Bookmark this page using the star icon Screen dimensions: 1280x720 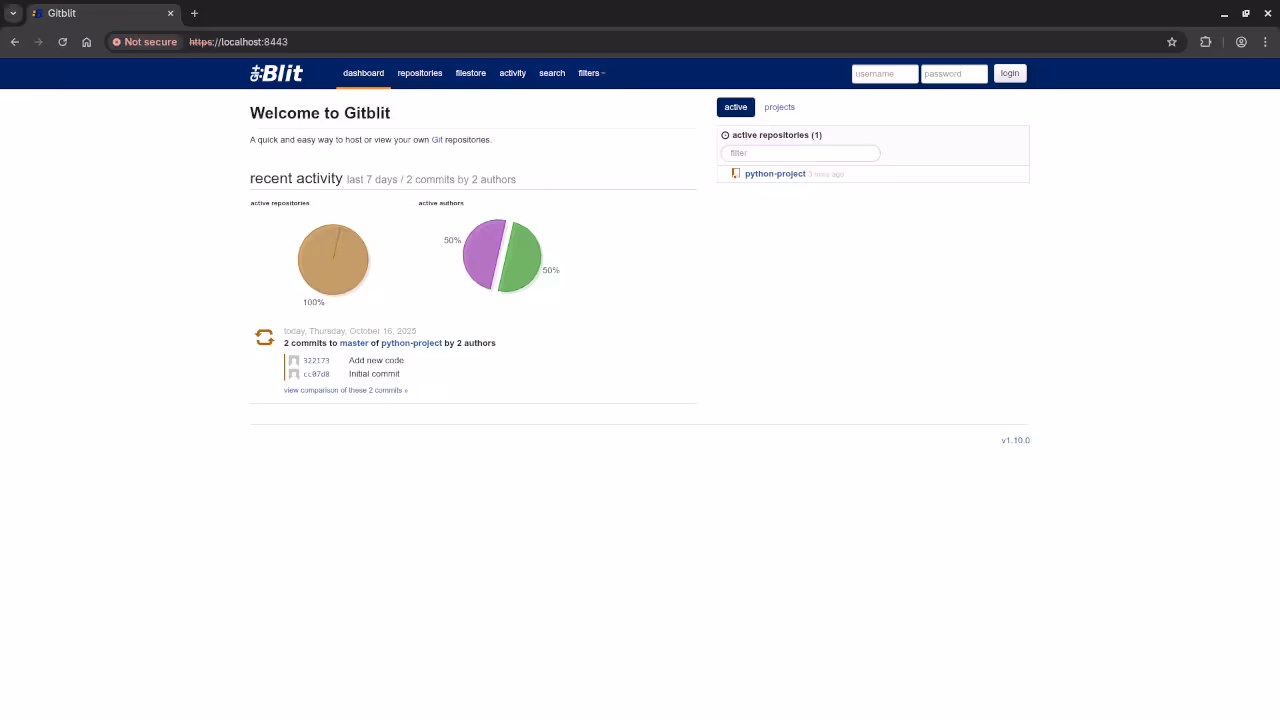[x=1172, y=42]
